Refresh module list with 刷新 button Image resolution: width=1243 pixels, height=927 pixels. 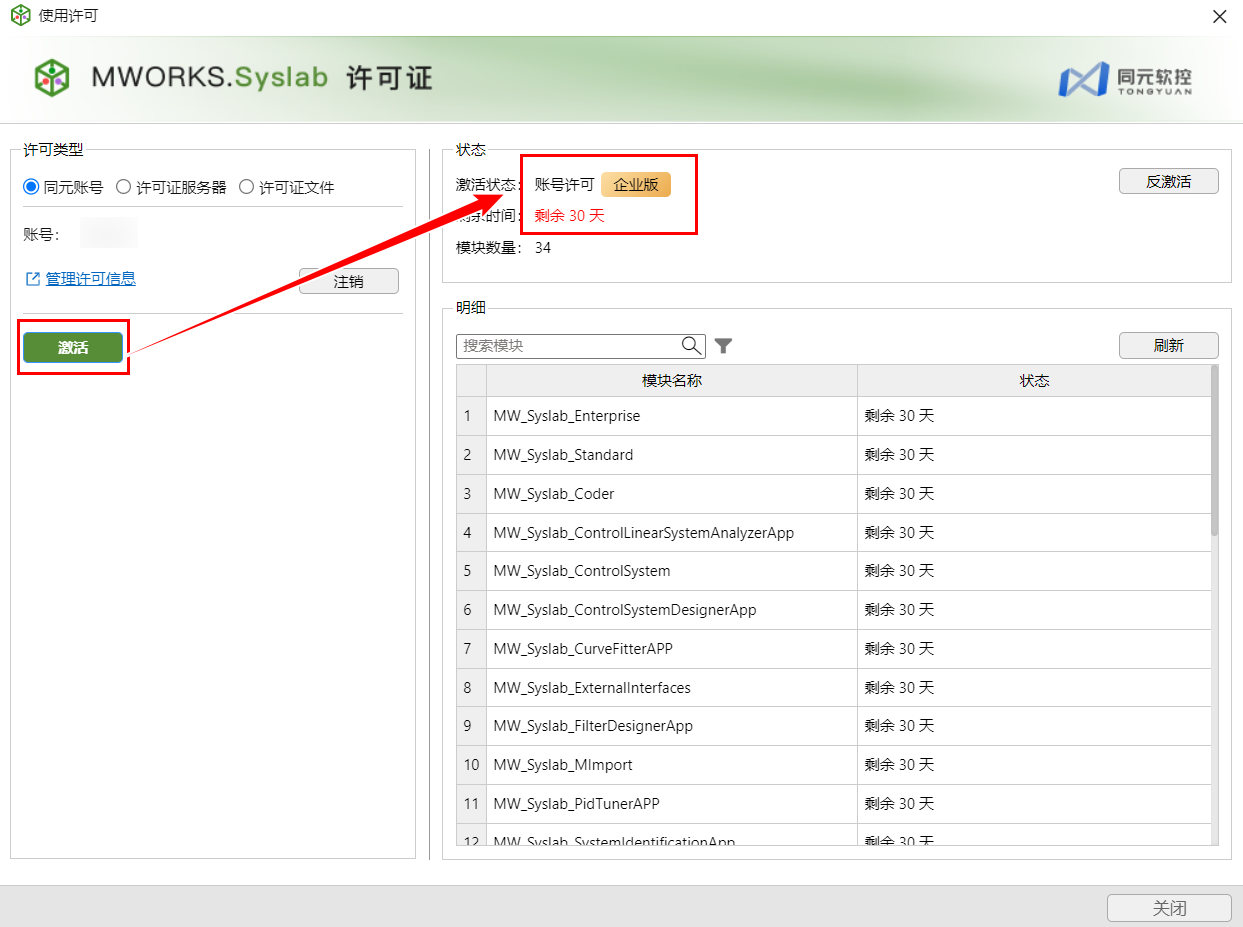coord(1168,346)
